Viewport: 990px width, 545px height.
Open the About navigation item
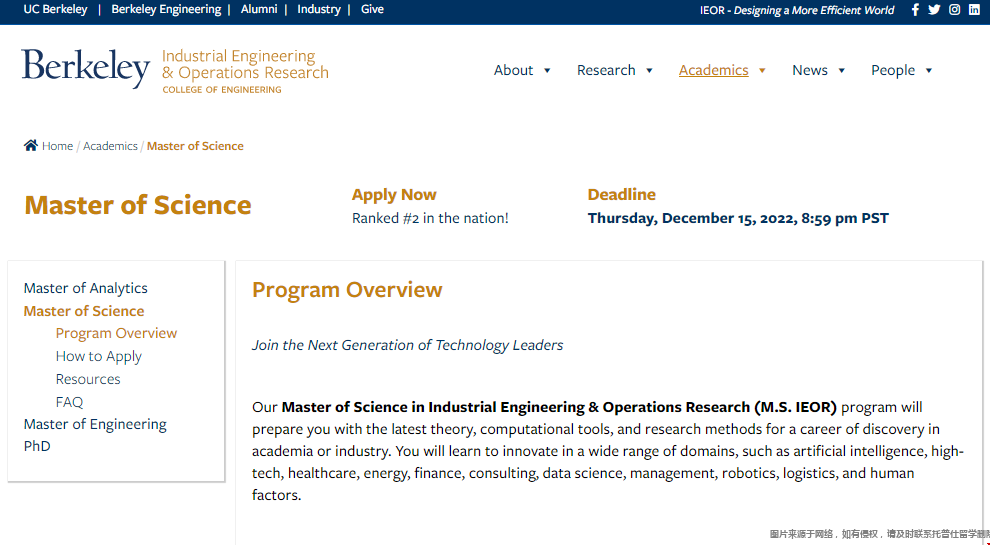[513, 70]
